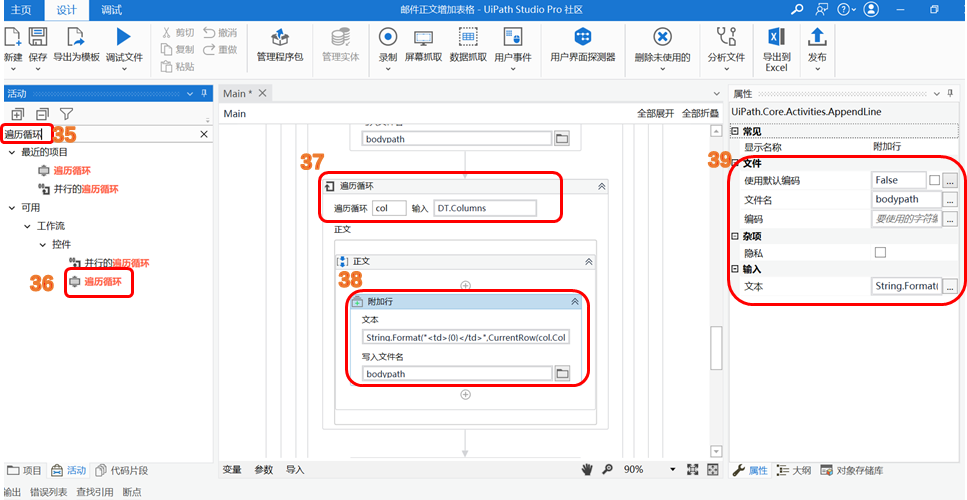Open 项目 panel tab

click(x=25, y=470)
